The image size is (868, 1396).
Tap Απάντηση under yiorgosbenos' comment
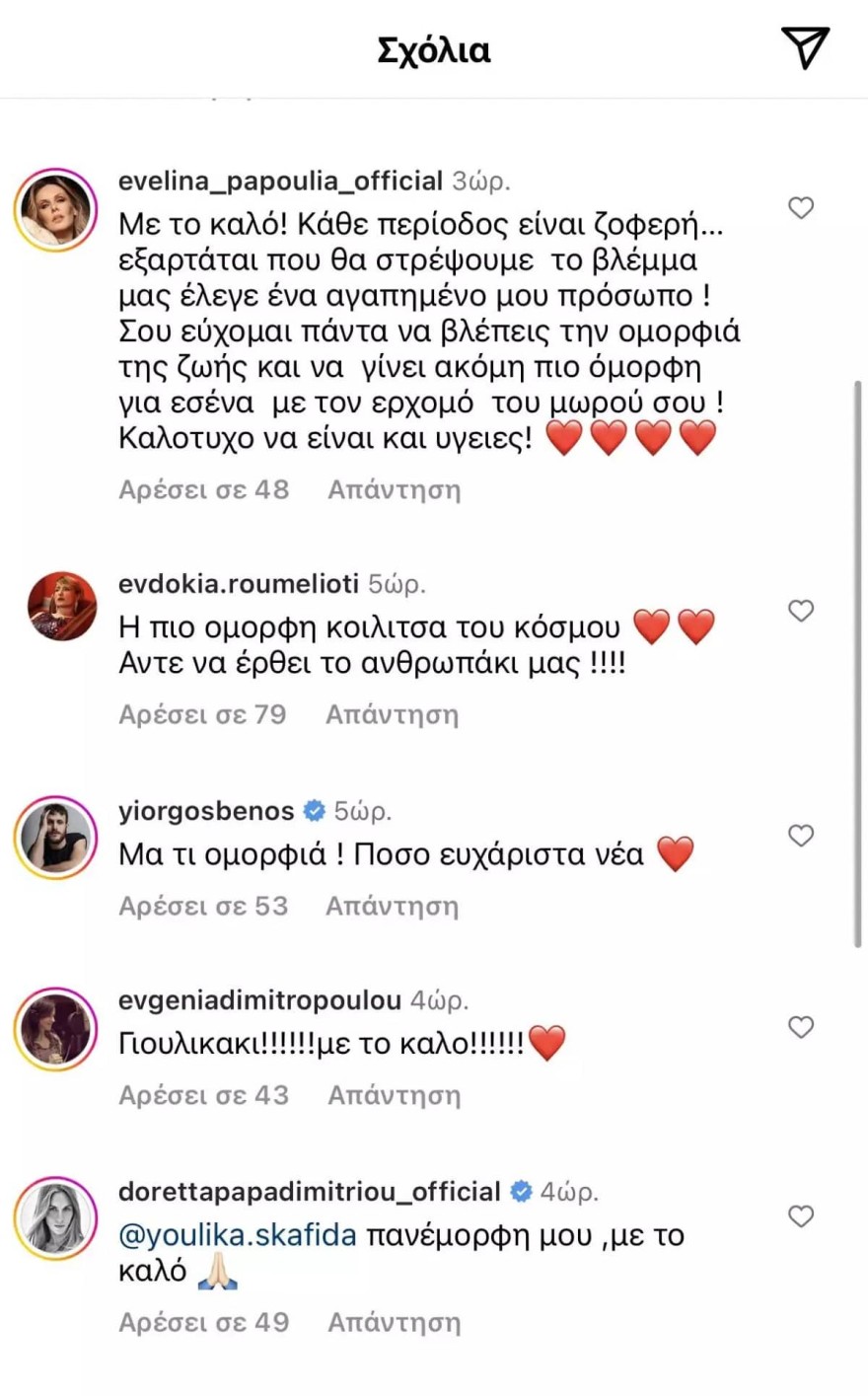394,905
